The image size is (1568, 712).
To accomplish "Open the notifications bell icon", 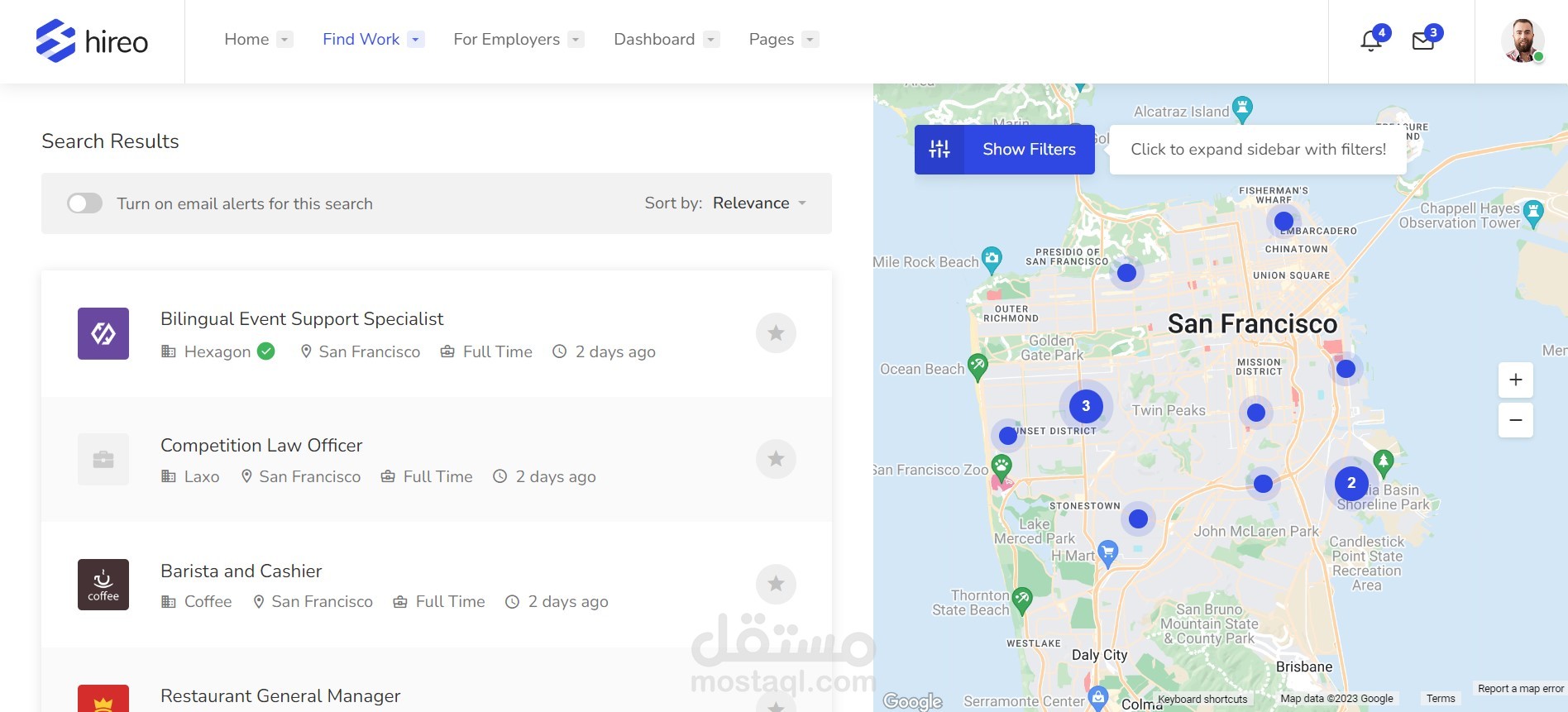I will [1371, 41].
